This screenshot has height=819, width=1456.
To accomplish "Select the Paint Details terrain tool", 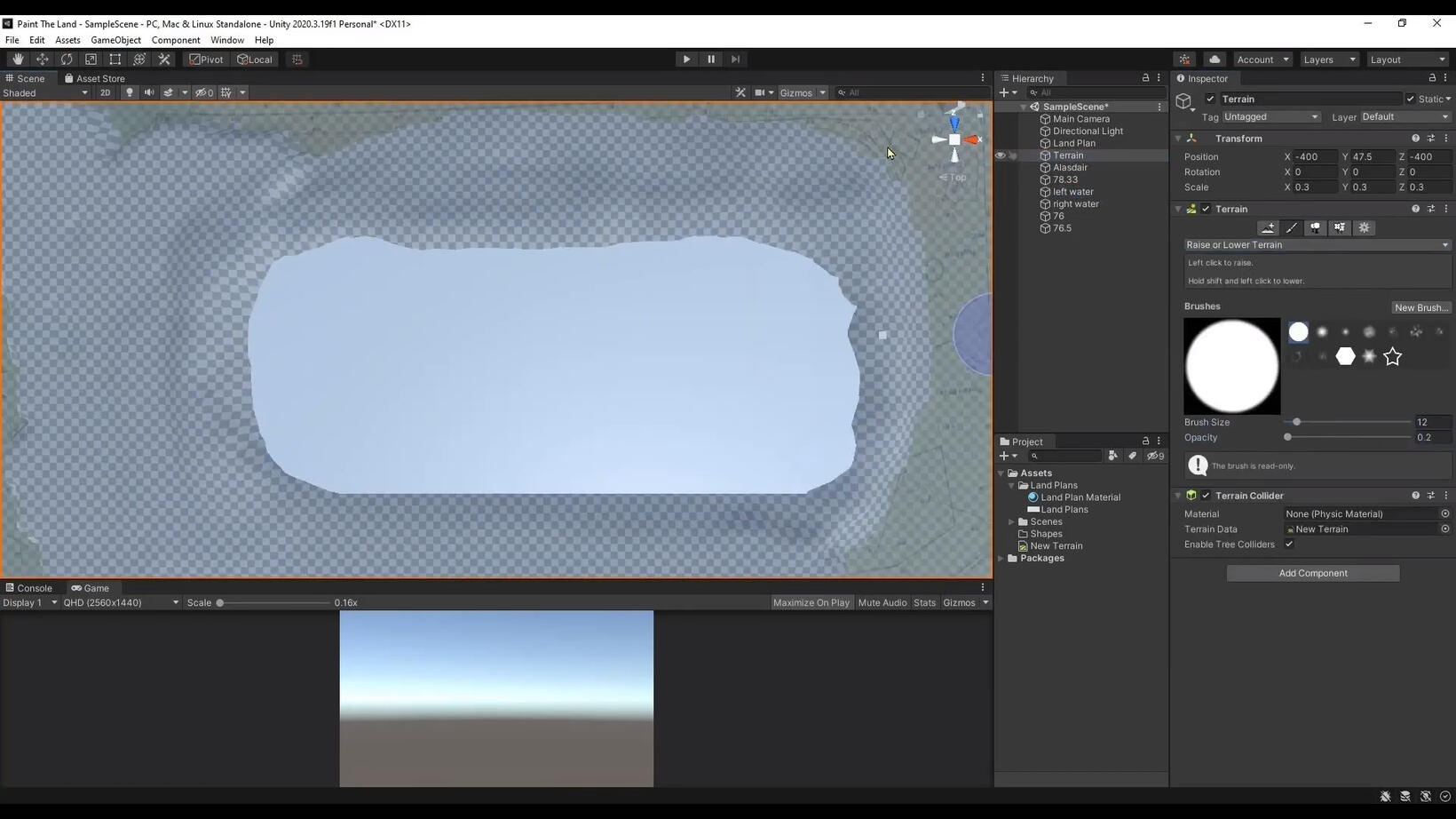I will (x=1340, y=227).
